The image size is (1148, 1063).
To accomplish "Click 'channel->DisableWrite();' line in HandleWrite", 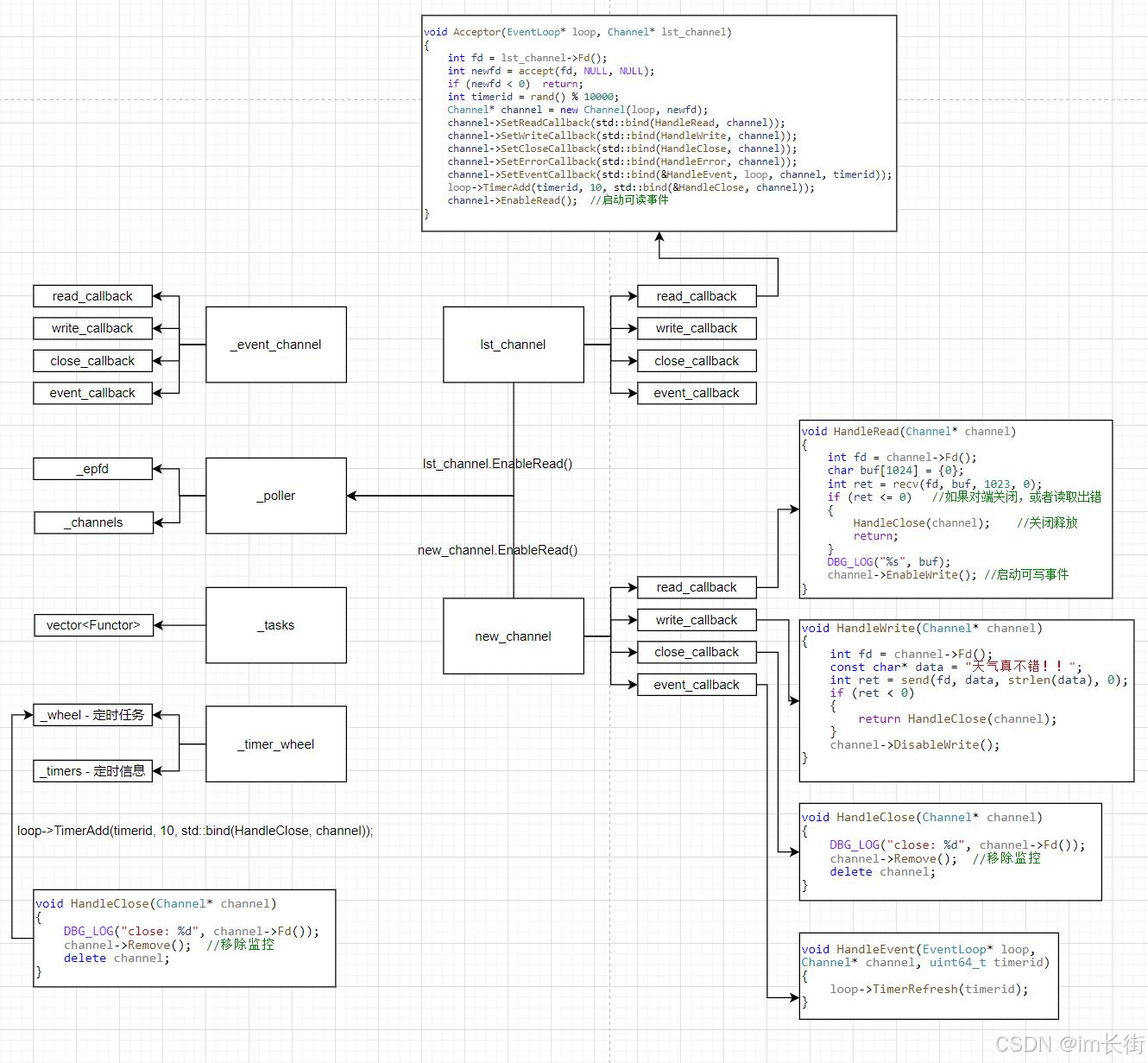I will 915,745.
